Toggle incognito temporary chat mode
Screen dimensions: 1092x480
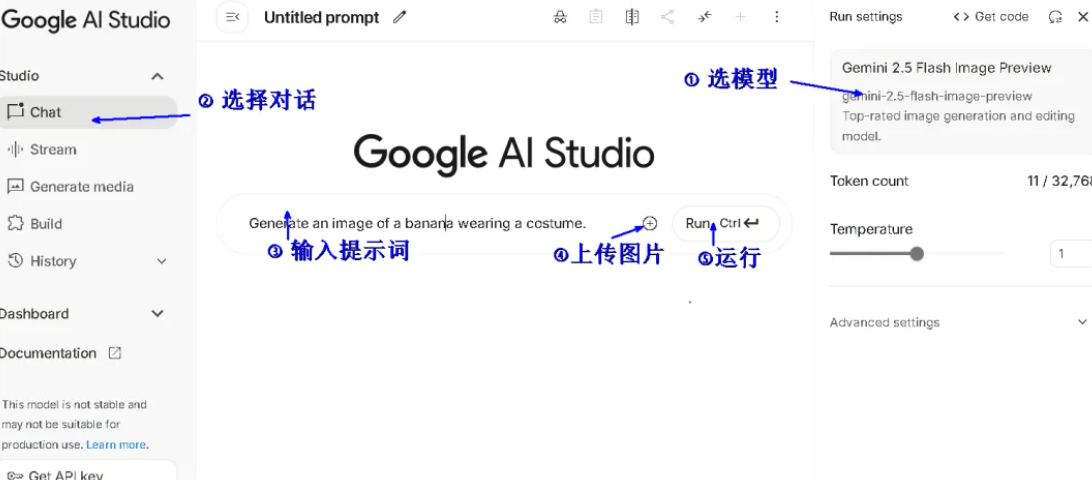coord(560,17)
